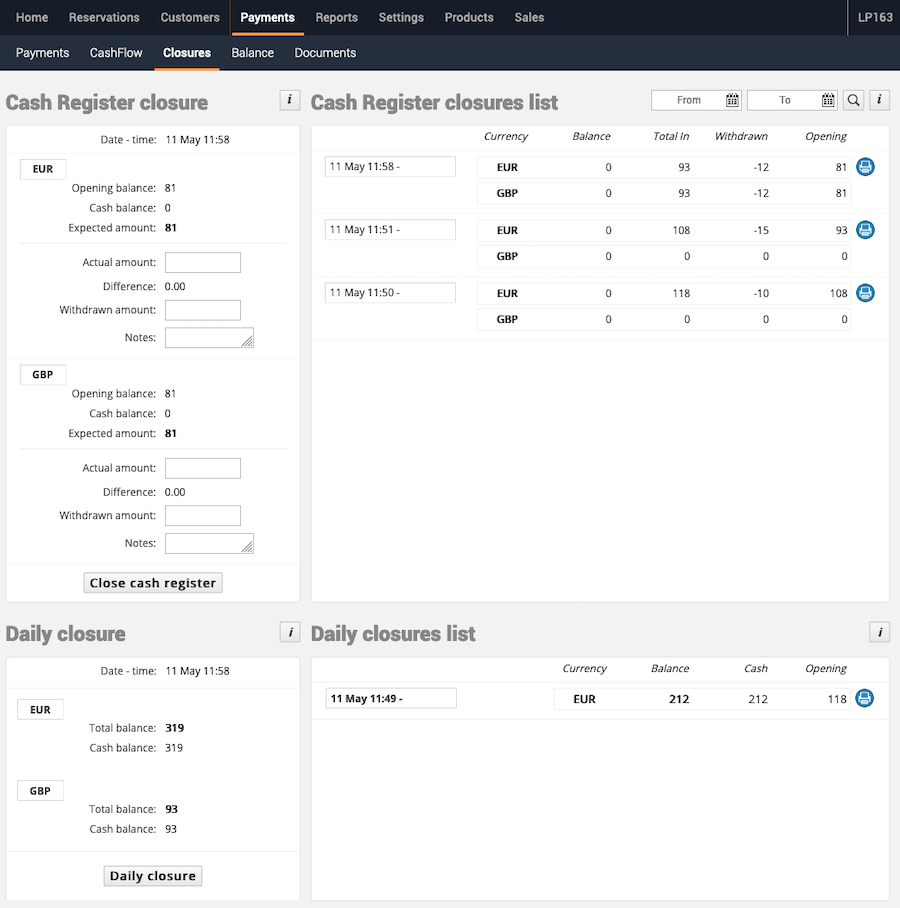Click the GBP label in Cash Register closure
This screenshot has height=908, width=900.
pyautogui.click(x=43, y=375)
